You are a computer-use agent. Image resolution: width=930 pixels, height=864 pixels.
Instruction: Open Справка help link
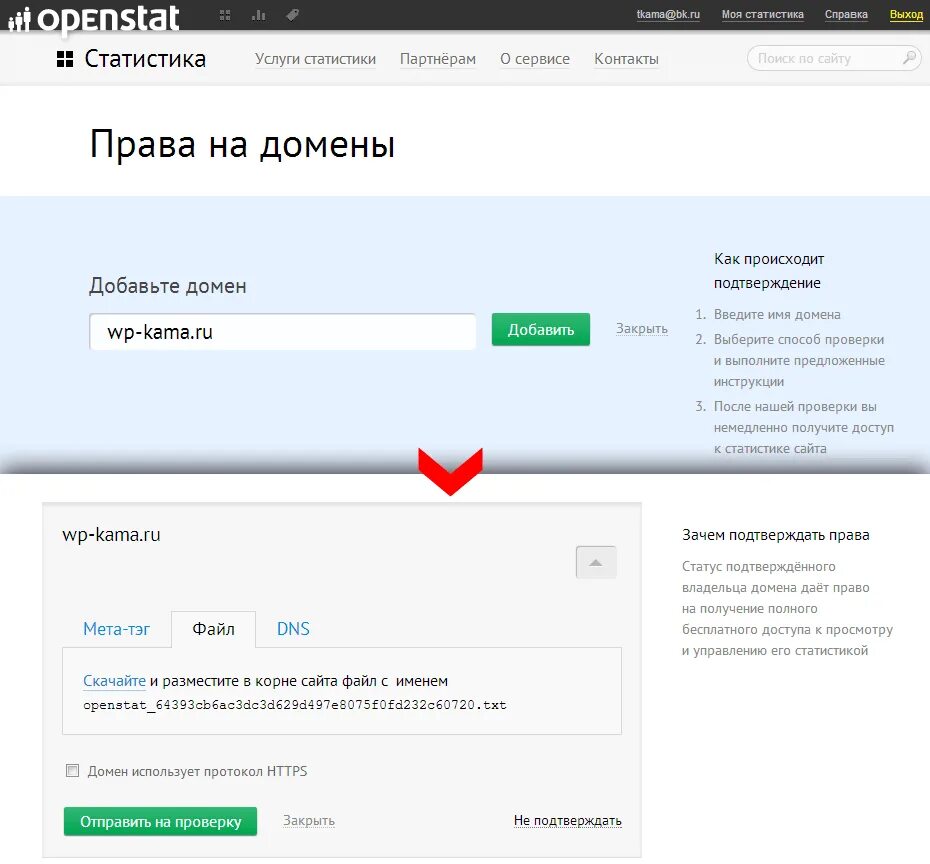pos(846,14)
